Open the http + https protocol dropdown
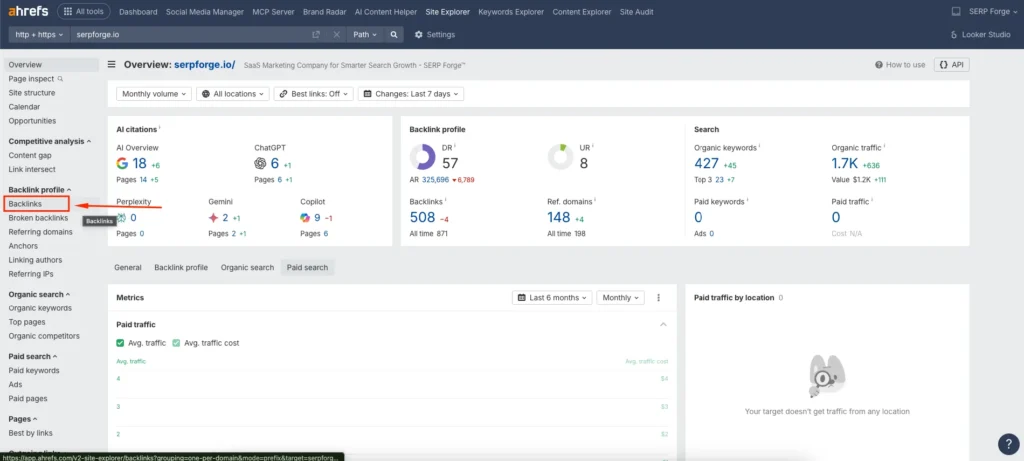Viewport: 1024px width, 461px height. [39, 34]
